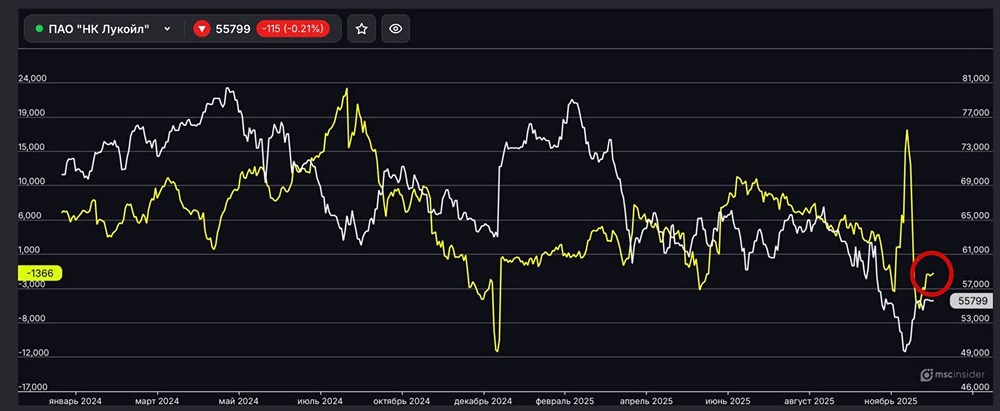The height and width of the screenshot is (411, 1000).
Task: Click the yellow -1366 axis value label
Action: 40,273
